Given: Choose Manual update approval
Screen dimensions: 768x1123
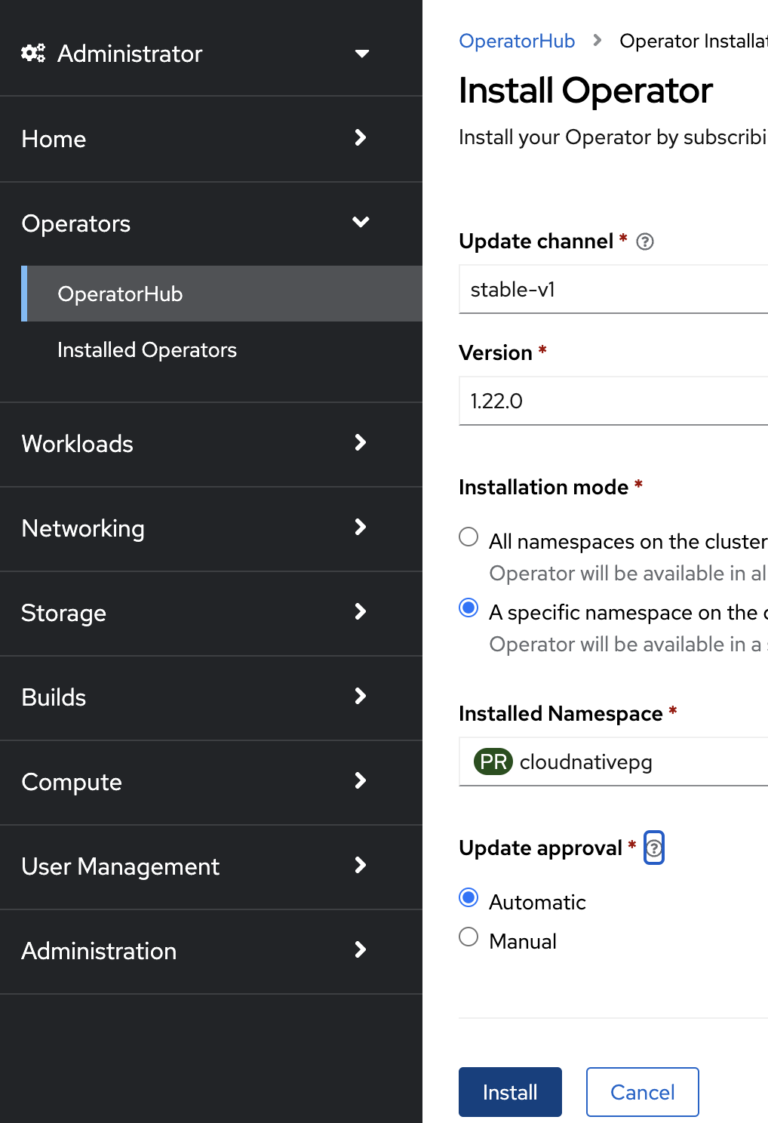Looking at the screenshot, I should 468,938.
